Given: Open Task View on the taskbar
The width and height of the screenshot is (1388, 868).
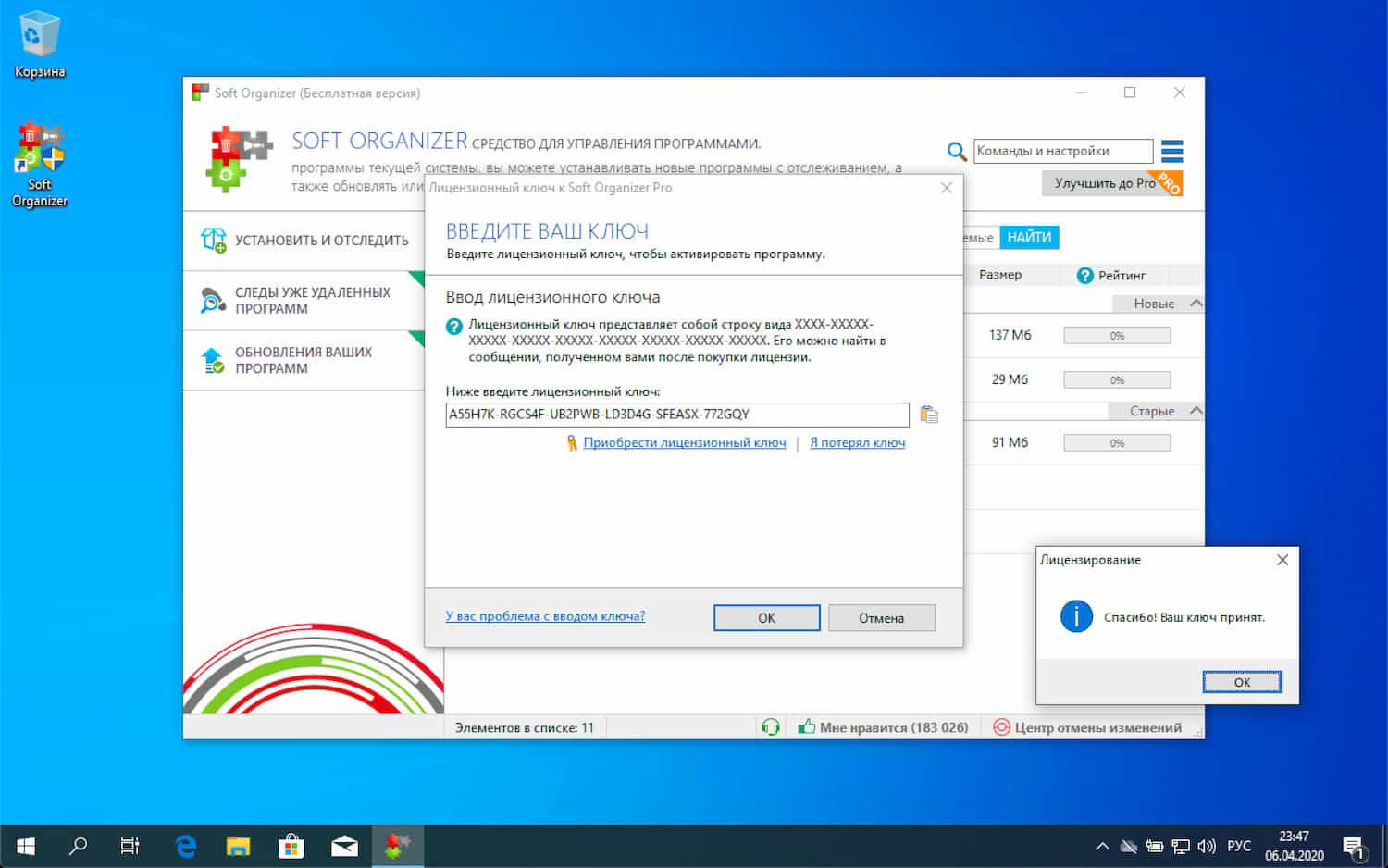Looking at the screenshot, I should click(130, 845).
